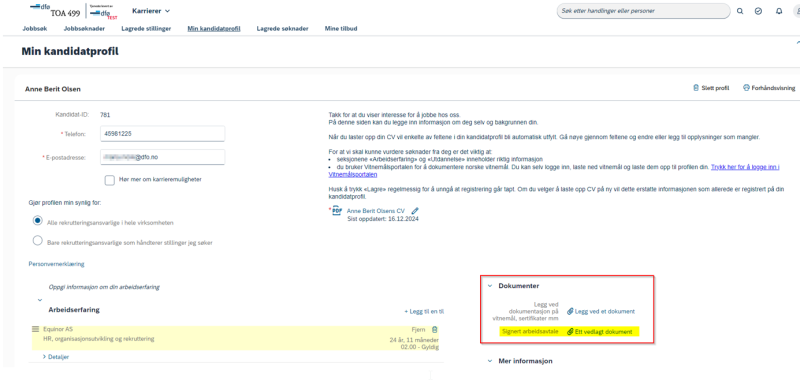
Task: Click the Forhåndsvisning preview icon
Action: [x=746, y=88]
